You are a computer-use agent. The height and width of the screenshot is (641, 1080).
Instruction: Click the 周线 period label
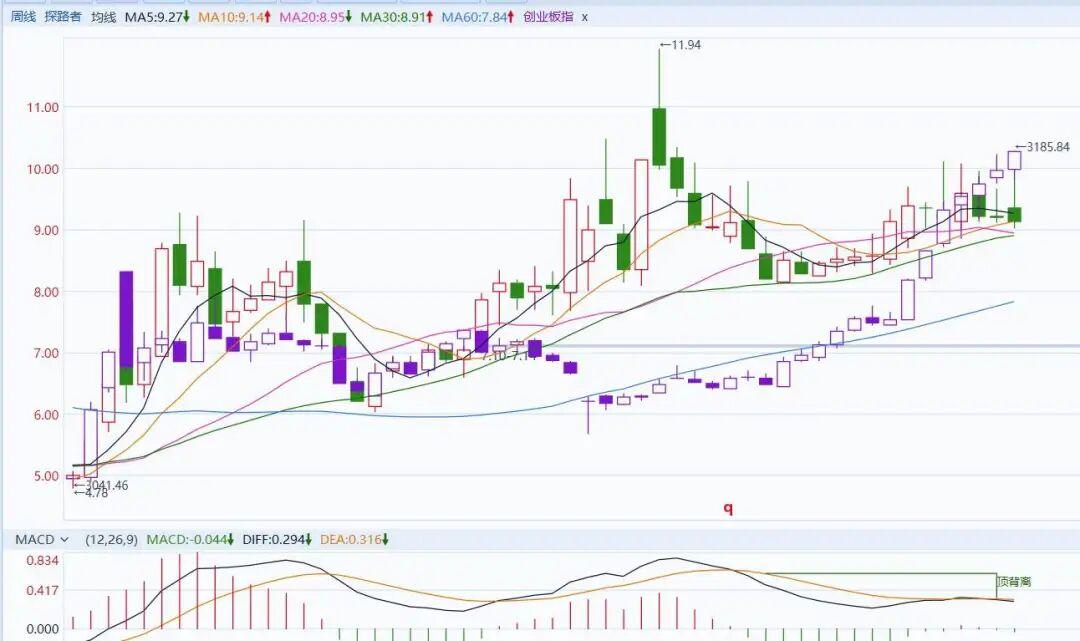[x=23, y=17]
